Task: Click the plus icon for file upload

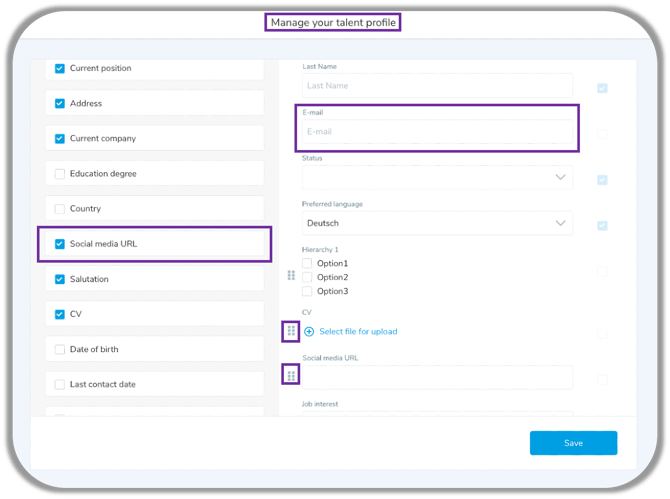Action: (x=309, y=331)
